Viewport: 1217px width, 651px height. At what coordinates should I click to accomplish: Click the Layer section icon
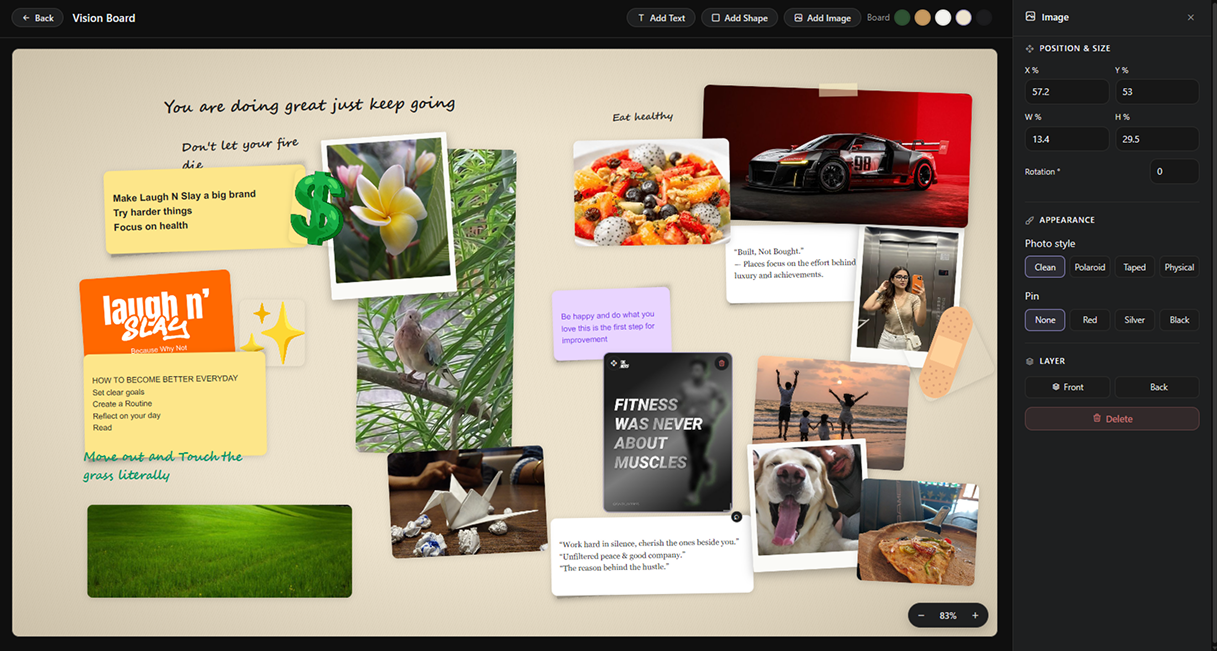(1030, 361)
